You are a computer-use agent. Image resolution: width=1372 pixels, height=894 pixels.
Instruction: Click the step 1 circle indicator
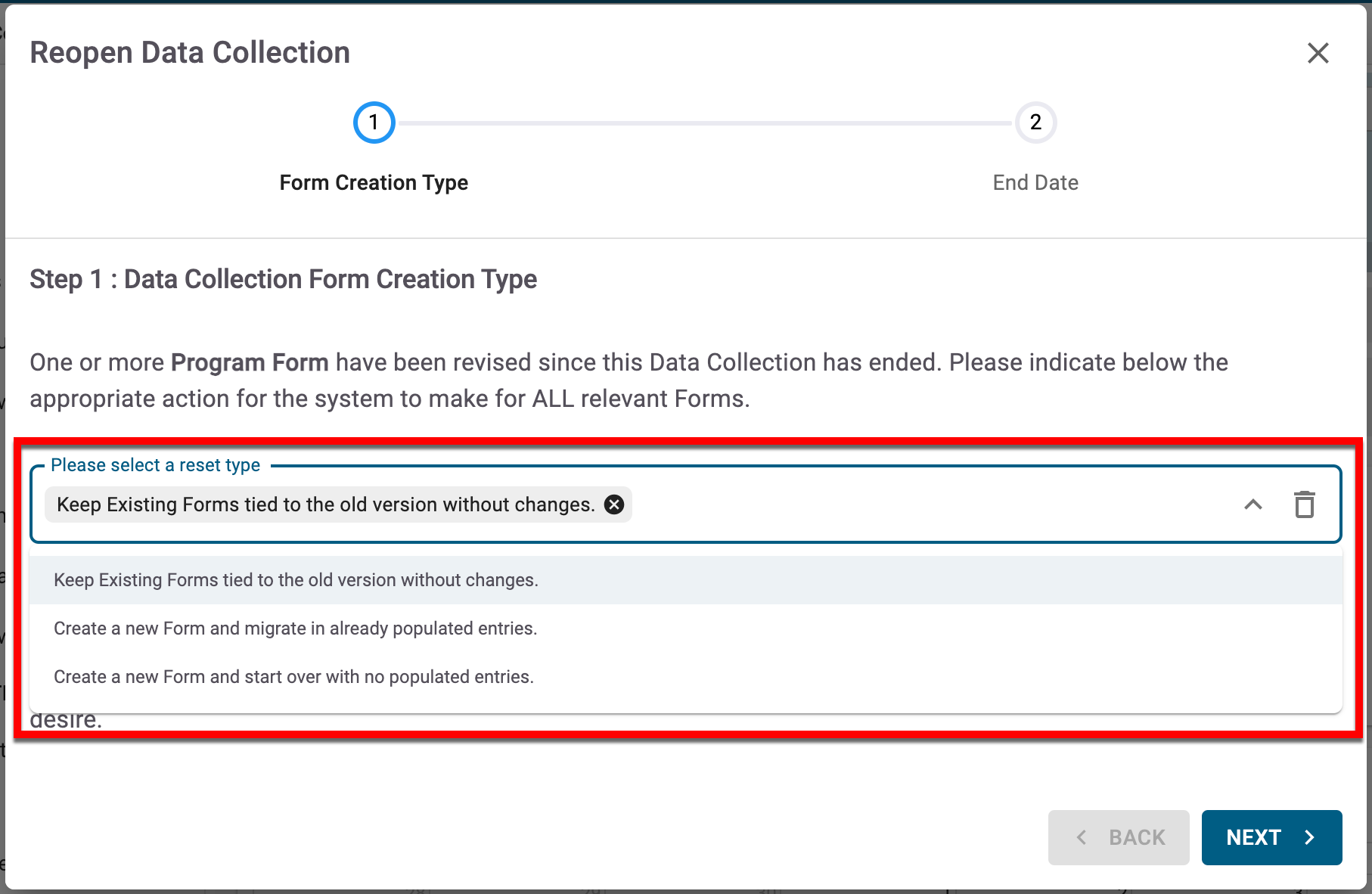(374, 123)
